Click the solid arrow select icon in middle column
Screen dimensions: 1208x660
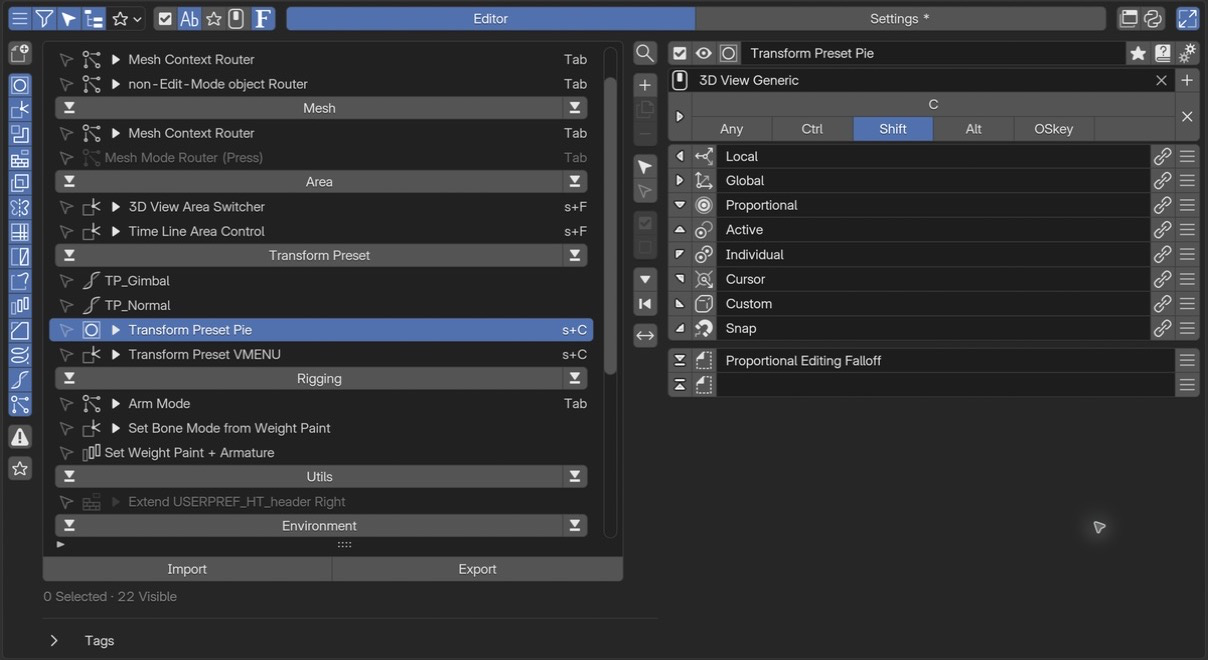645,167
